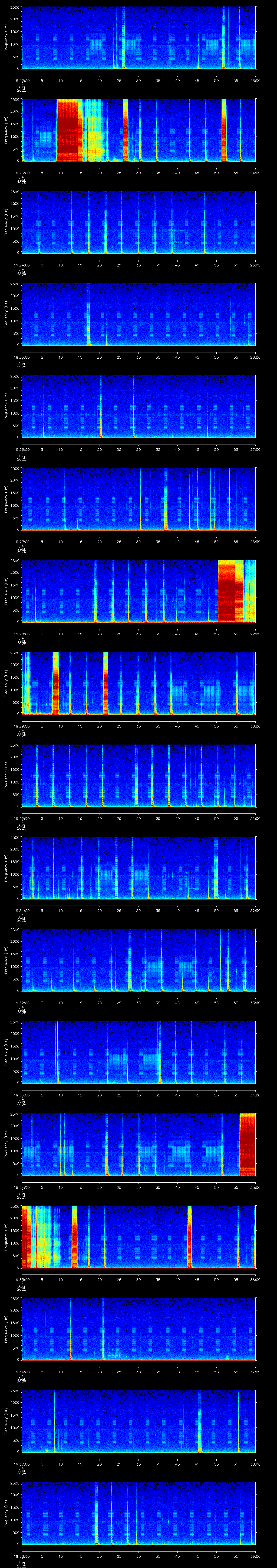Select the spectrogram panel starting at 19:36:00

(138, 1329)
